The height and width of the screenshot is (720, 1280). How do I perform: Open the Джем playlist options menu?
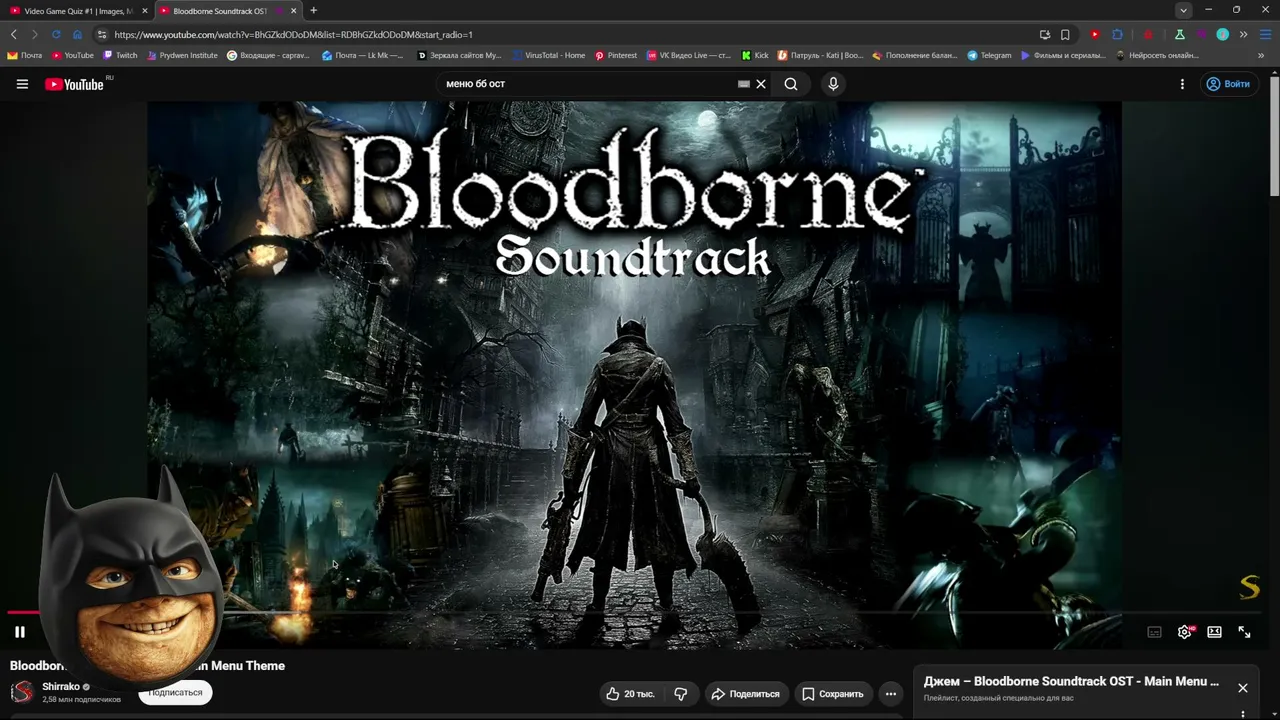point(1243,714)
